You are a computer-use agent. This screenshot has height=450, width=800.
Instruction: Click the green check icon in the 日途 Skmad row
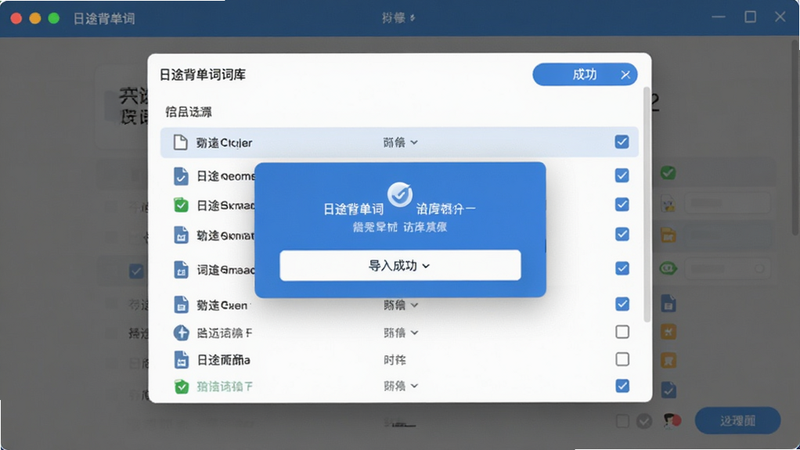pos(181,205)
